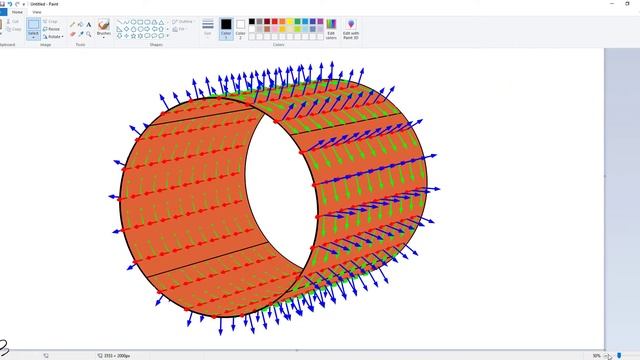The image size is (640, 360).
Task: Choose the Oval shape
Action: tap(133, 22)
